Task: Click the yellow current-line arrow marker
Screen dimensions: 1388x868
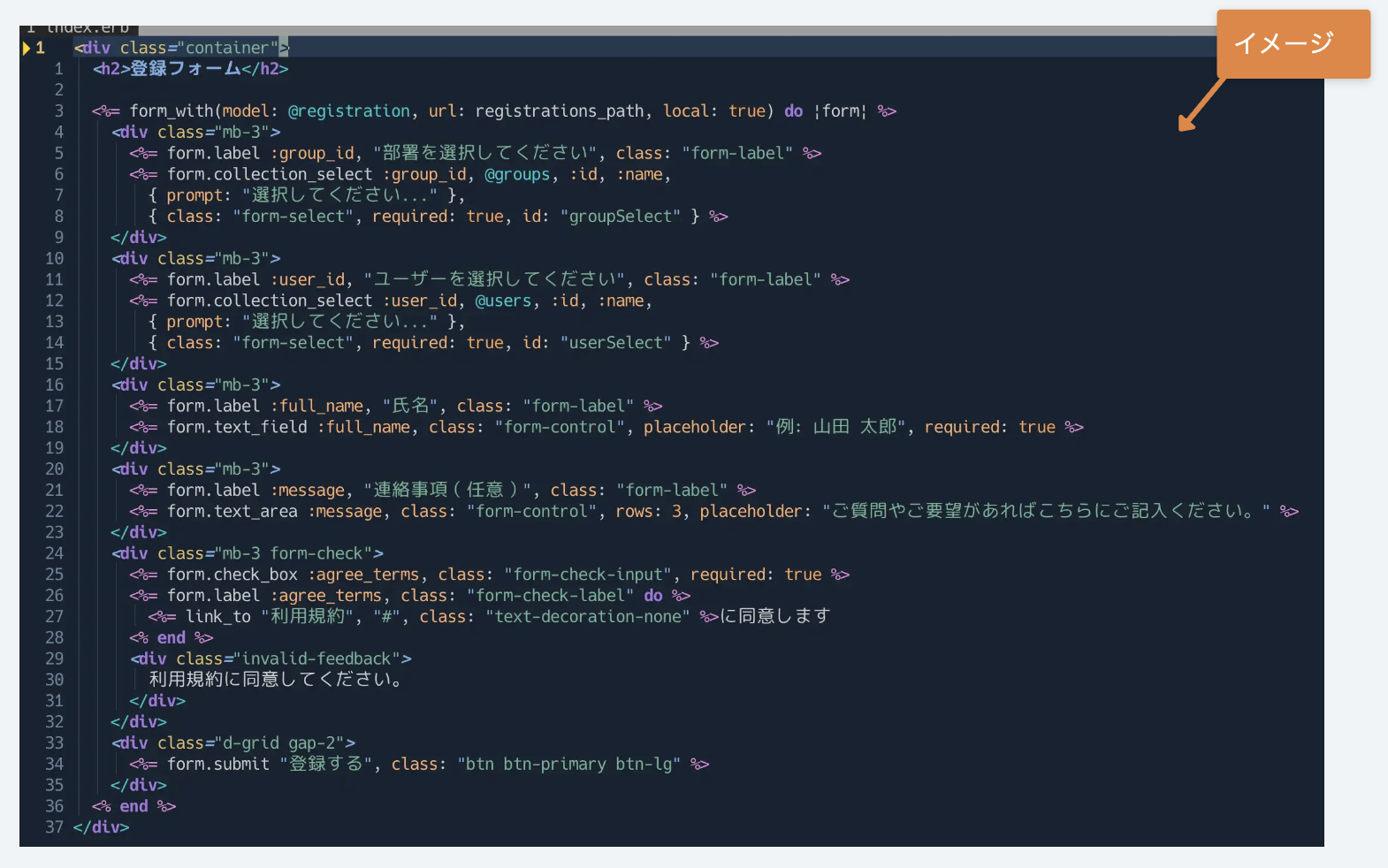Action: [26, 48]
